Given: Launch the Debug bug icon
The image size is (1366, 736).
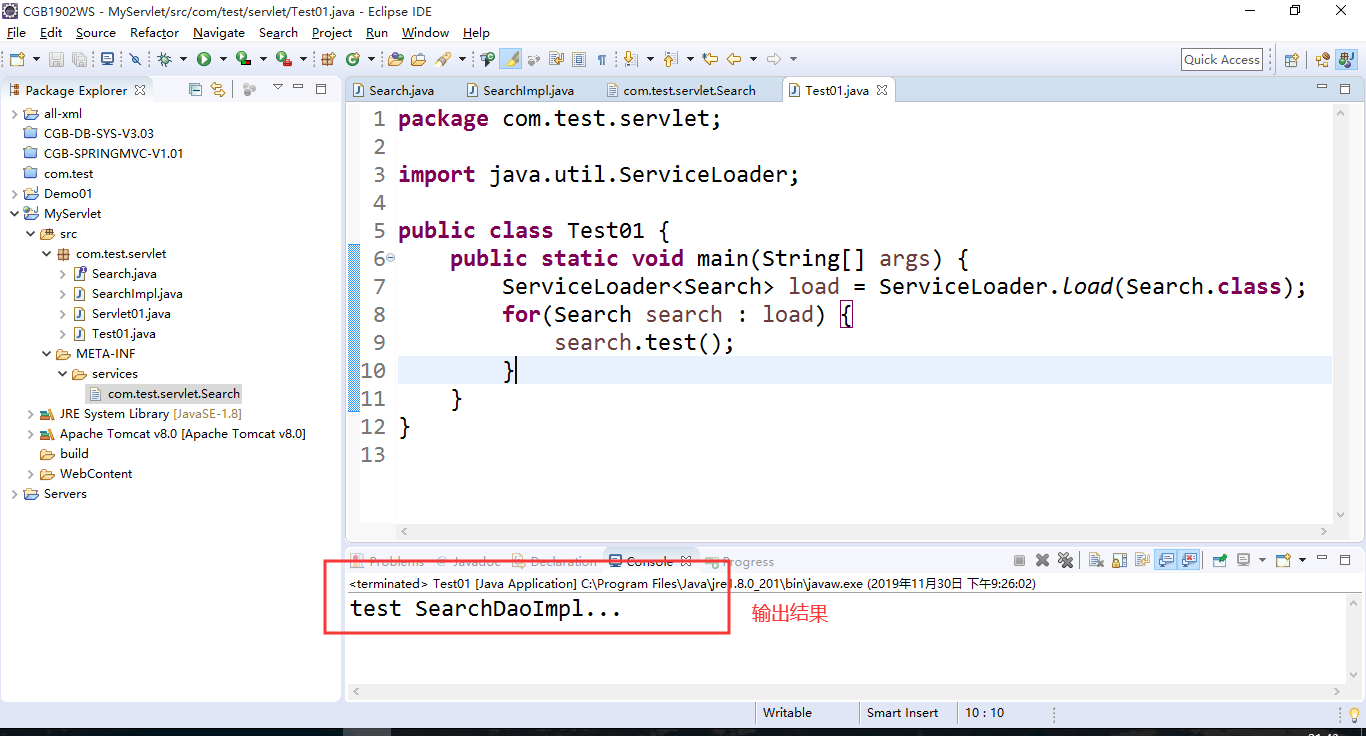Looking at the screenshot, I should click(165, 59).
